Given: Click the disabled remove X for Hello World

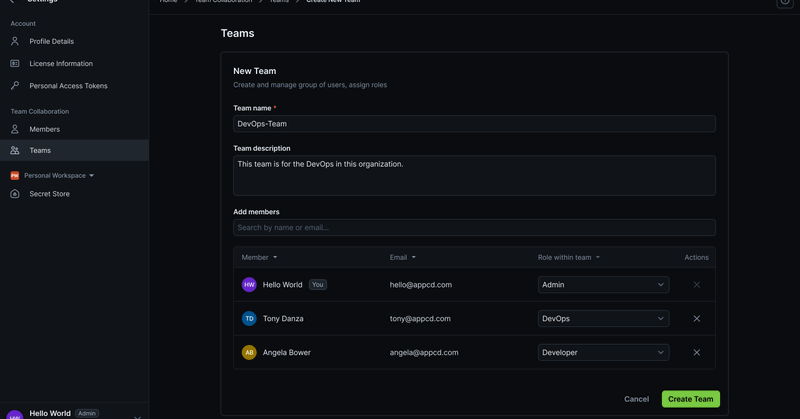Looking at the screenshot, I should click(x=696, y=285).
